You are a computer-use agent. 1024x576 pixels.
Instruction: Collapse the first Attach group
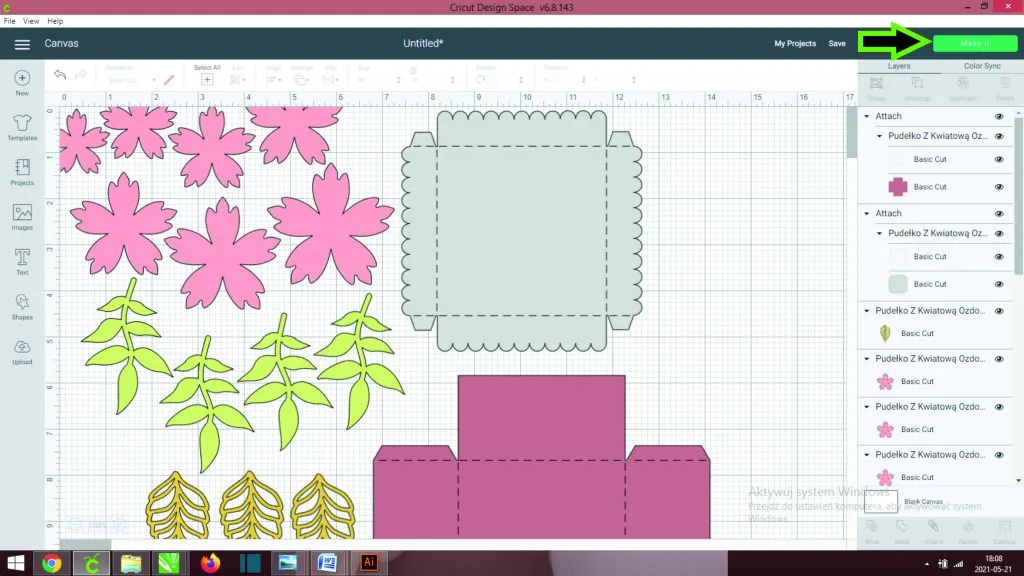coord(867,116)
